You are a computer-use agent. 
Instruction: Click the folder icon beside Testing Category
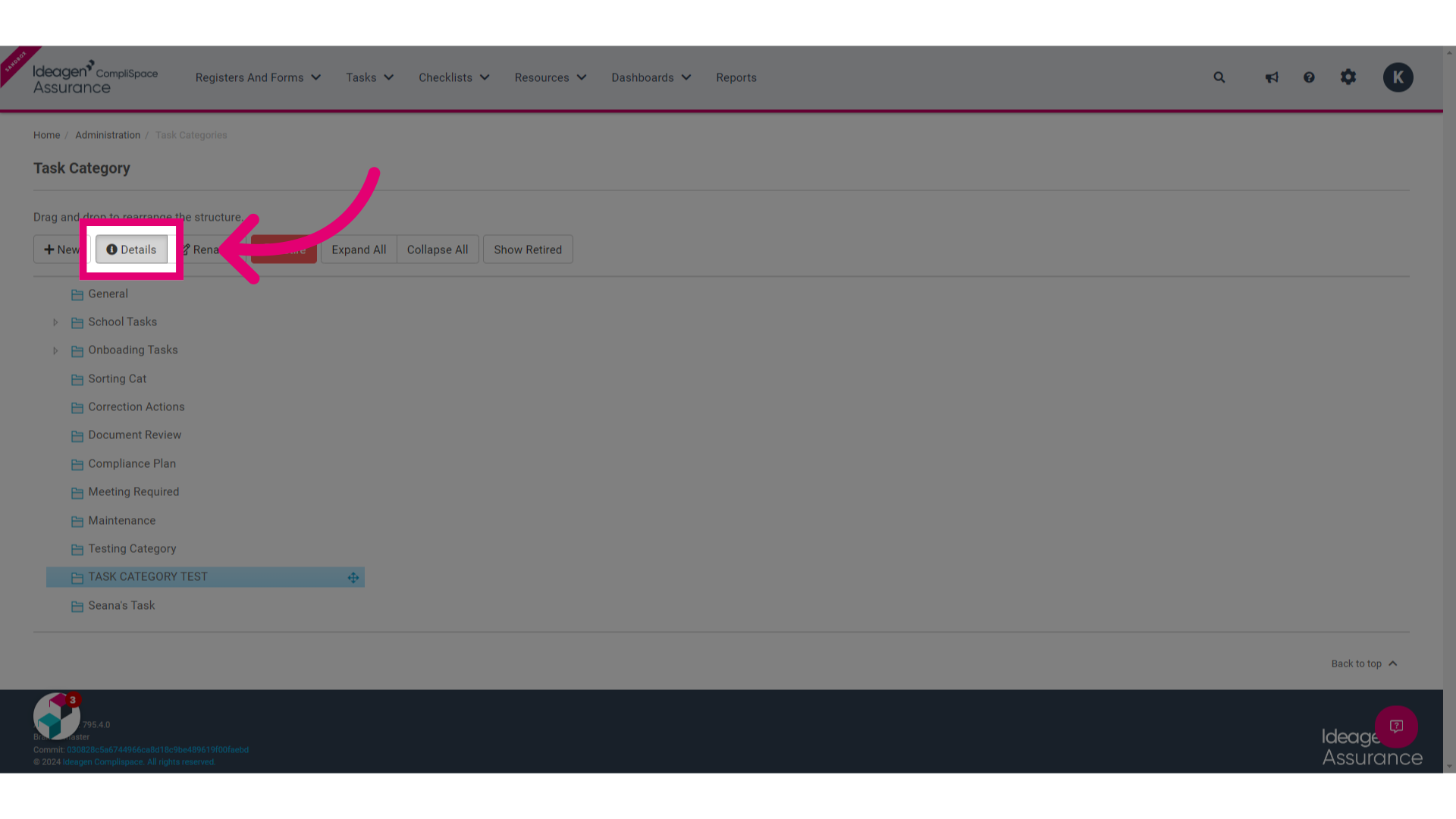(x=77, y=550)
